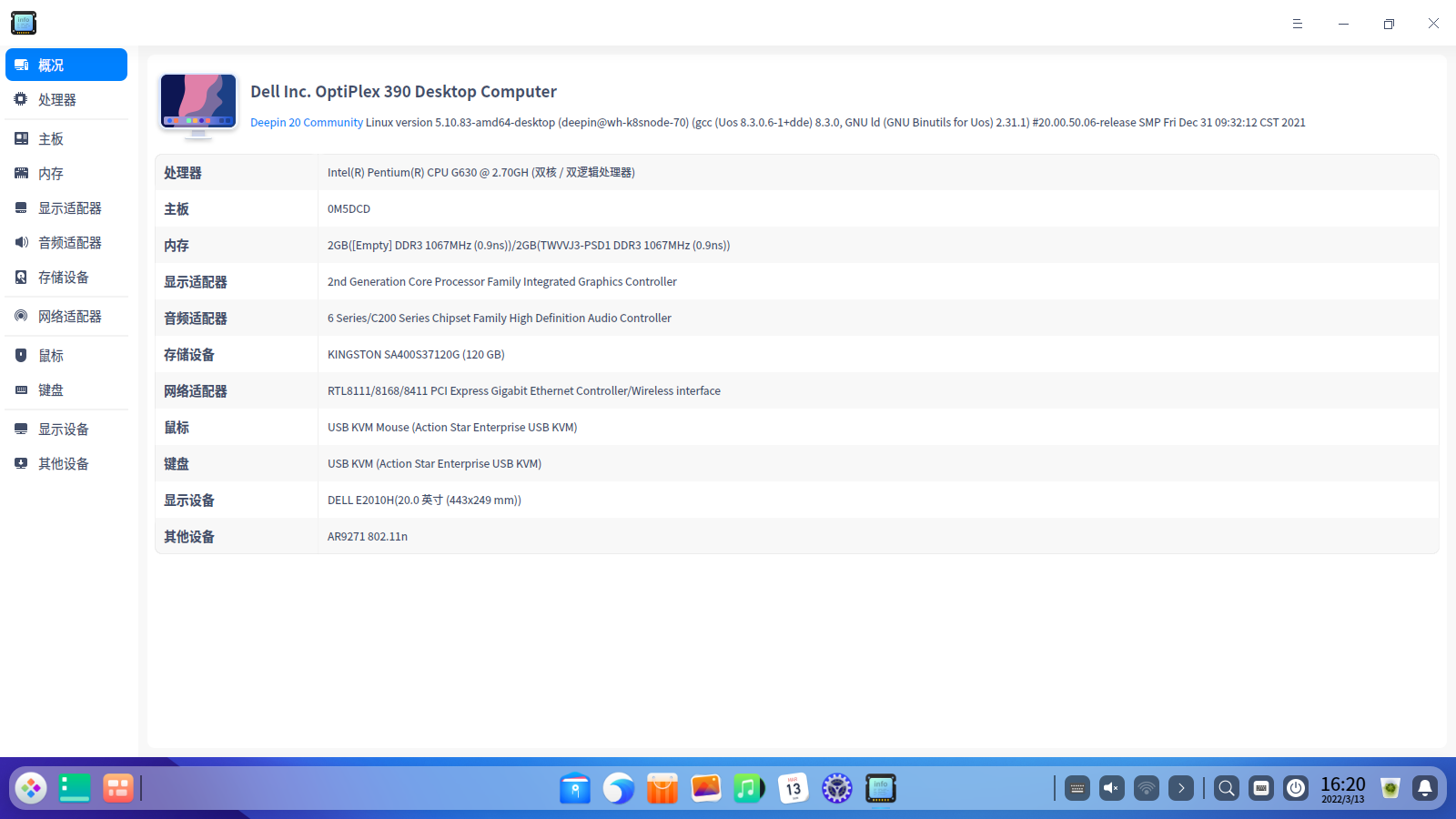Click the Dell Inc. OptiPlex 390 title
Screen dimensions: 1456x819
(x=403, y=91)
